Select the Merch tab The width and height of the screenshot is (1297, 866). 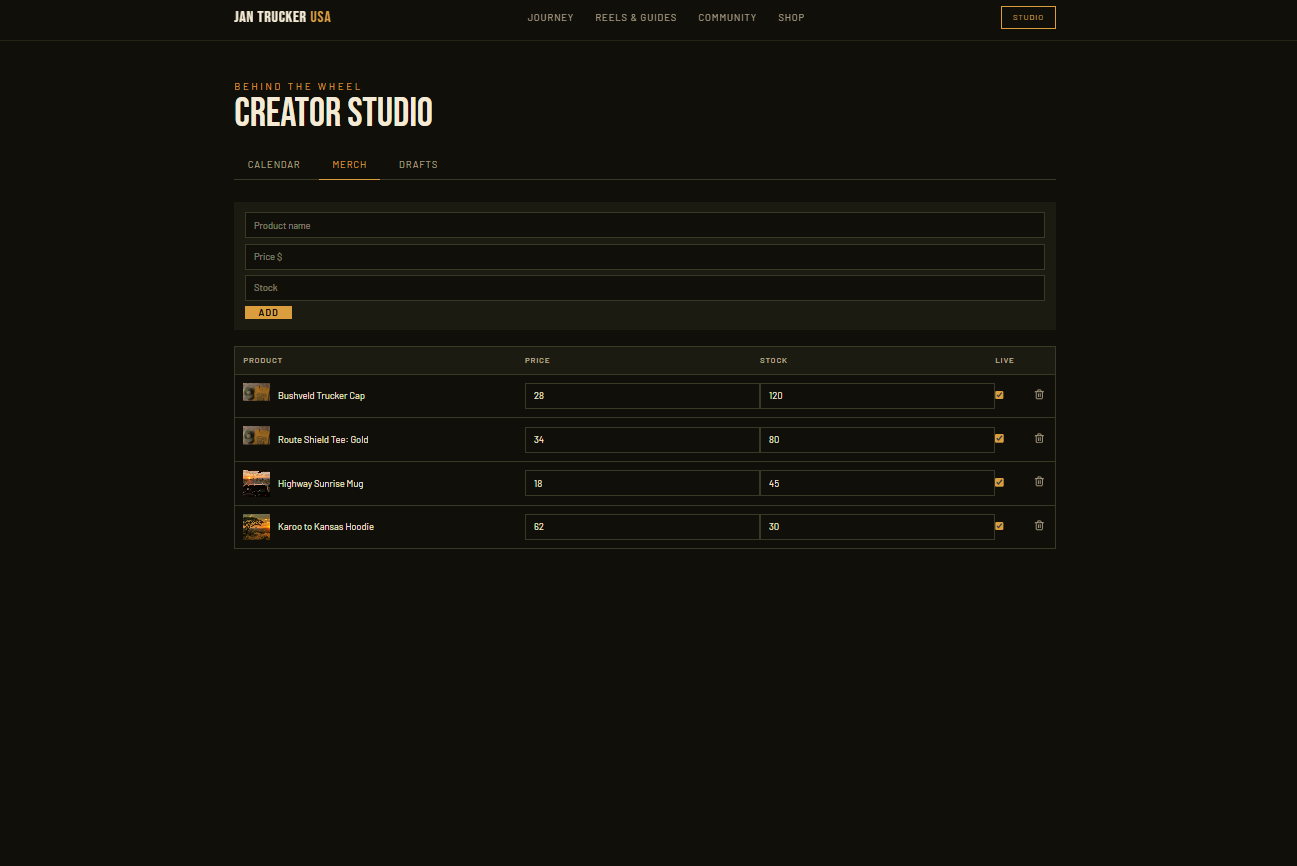point(349,165)
